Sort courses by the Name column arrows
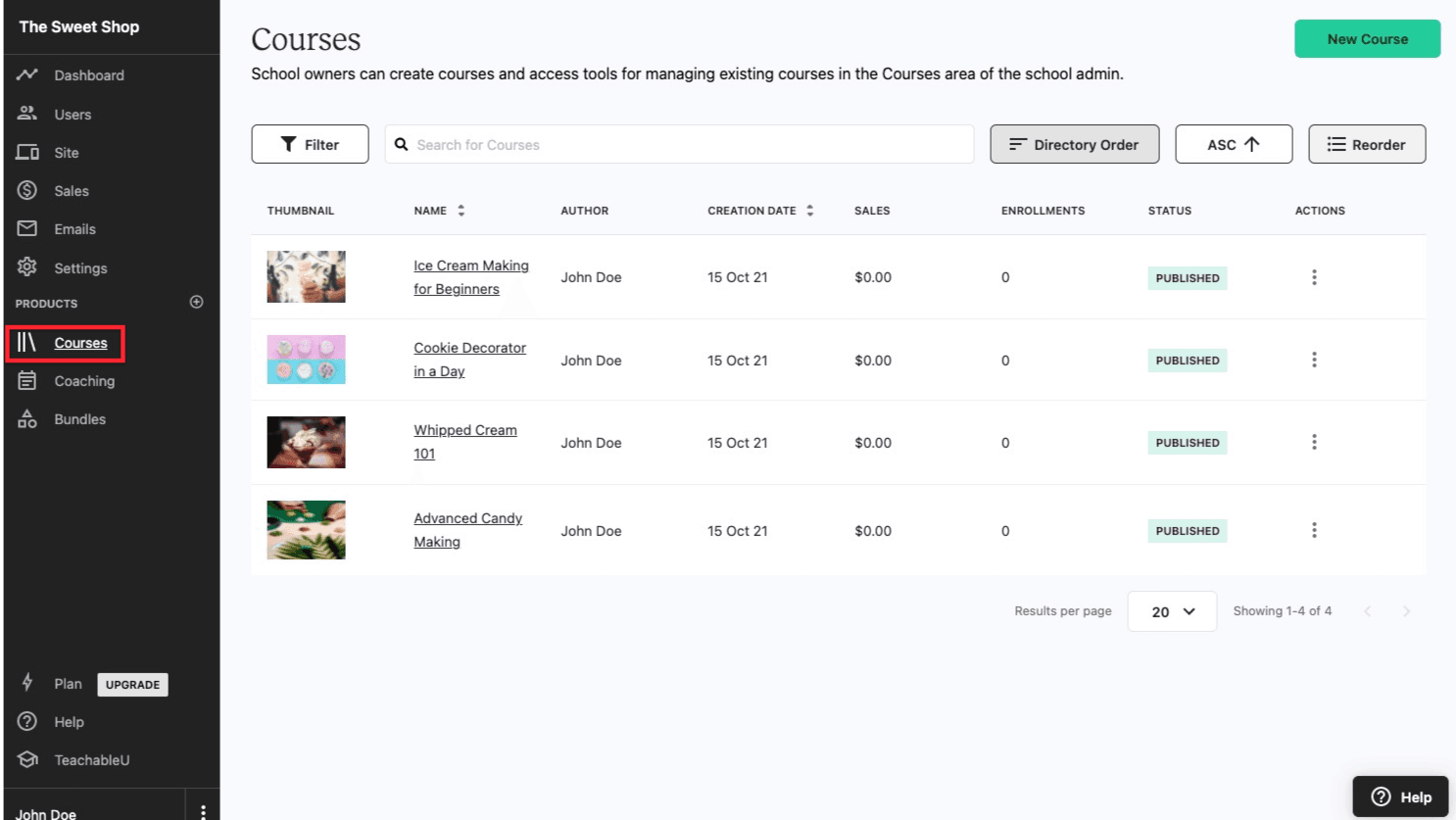Viewport: 1456px width, 820px height. pyautogui.click(x=460, y=210)
